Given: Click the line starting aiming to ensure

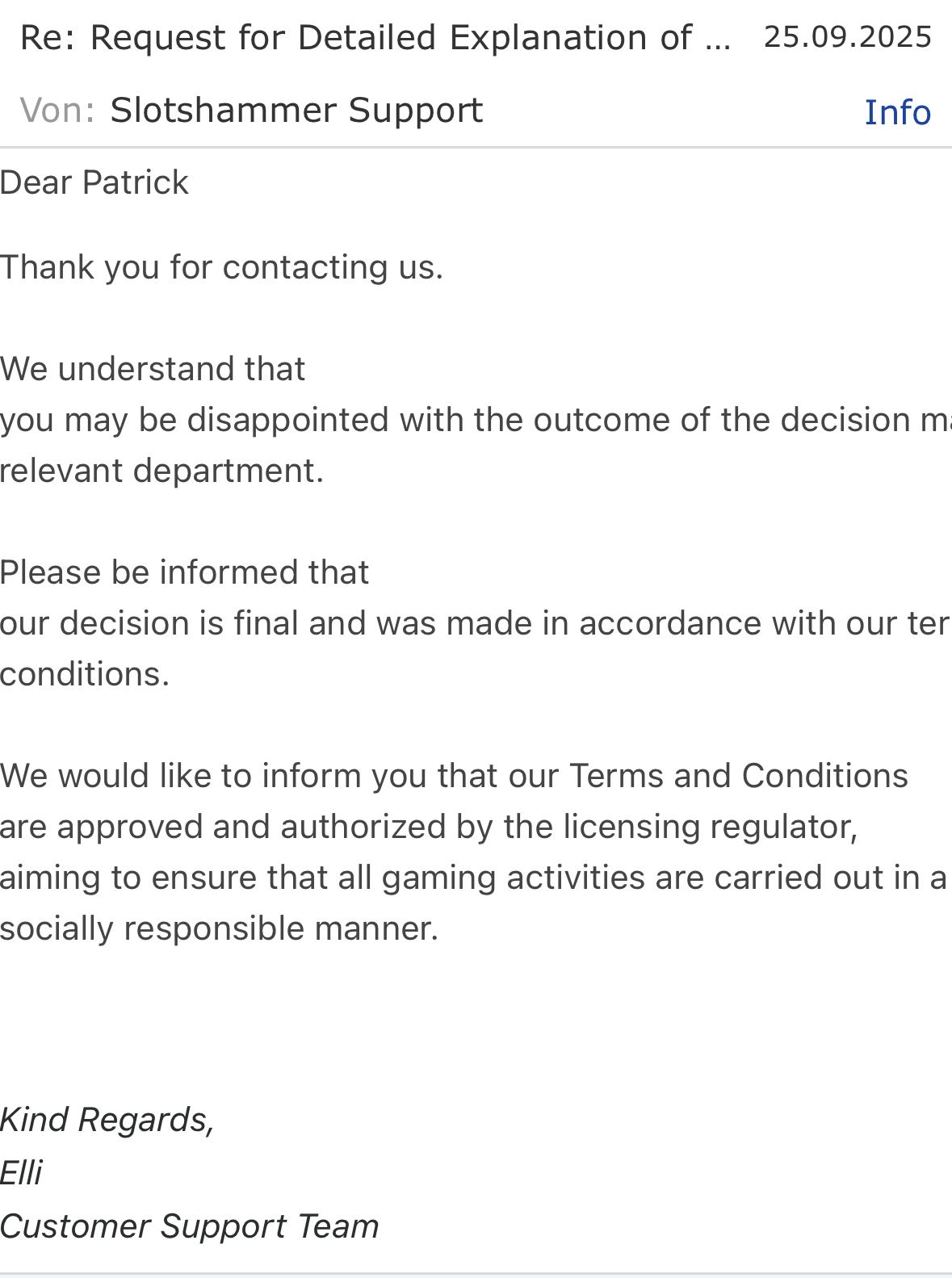Looking at the screenshot, I should click(472, 878).
